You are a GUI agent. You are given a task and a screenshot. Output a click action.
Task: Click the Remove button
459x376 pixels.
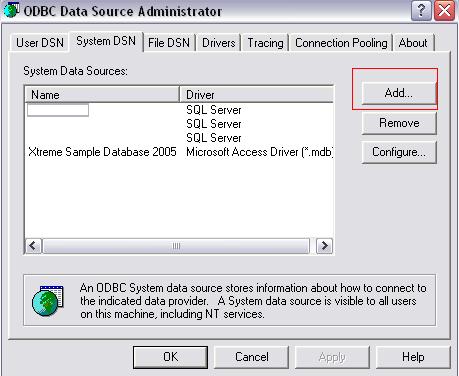pyautogui.click(x=399, y=123)
